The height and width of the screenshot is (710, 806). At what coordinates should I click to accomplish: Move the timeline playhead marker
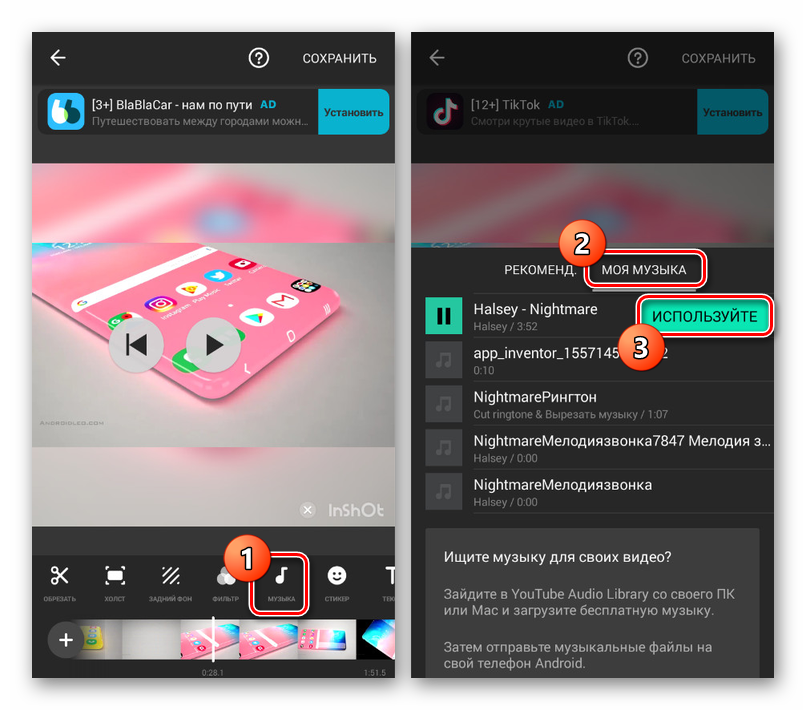[213, 640]
